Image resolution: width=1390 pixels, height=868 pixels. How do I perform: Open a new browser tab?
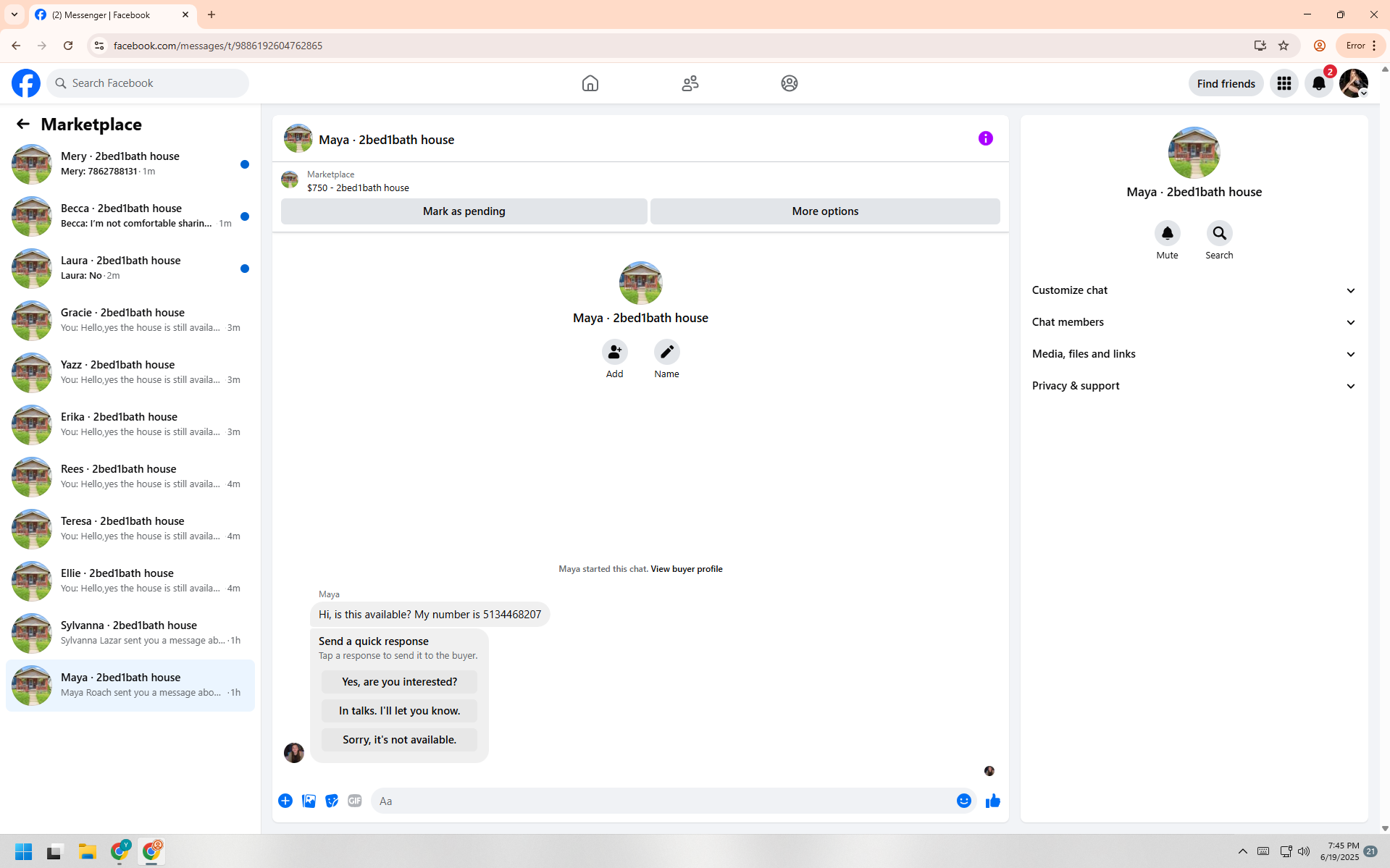[x=212, y=14]
